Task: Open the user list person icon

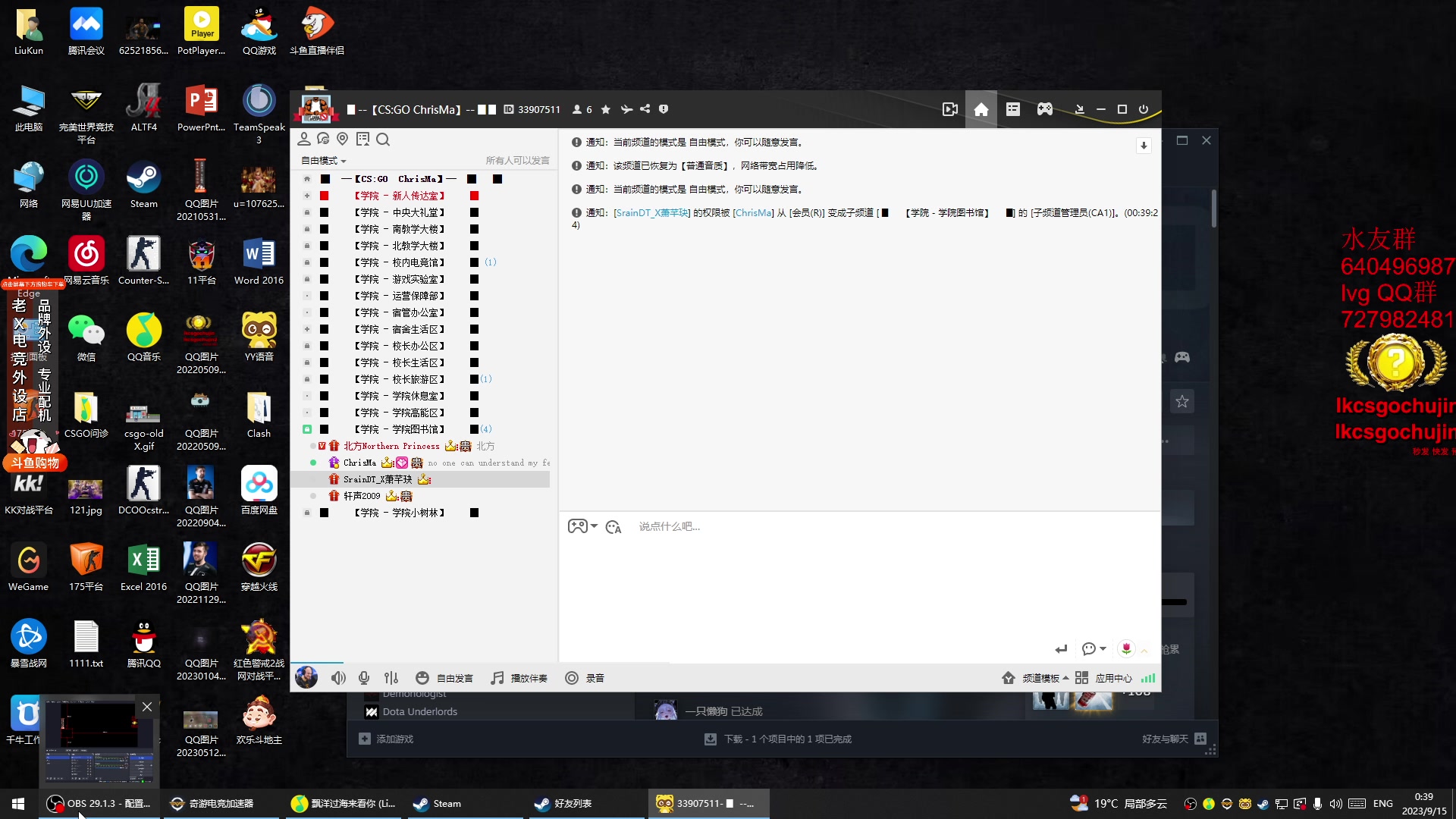Action: (x=304, y=139)
